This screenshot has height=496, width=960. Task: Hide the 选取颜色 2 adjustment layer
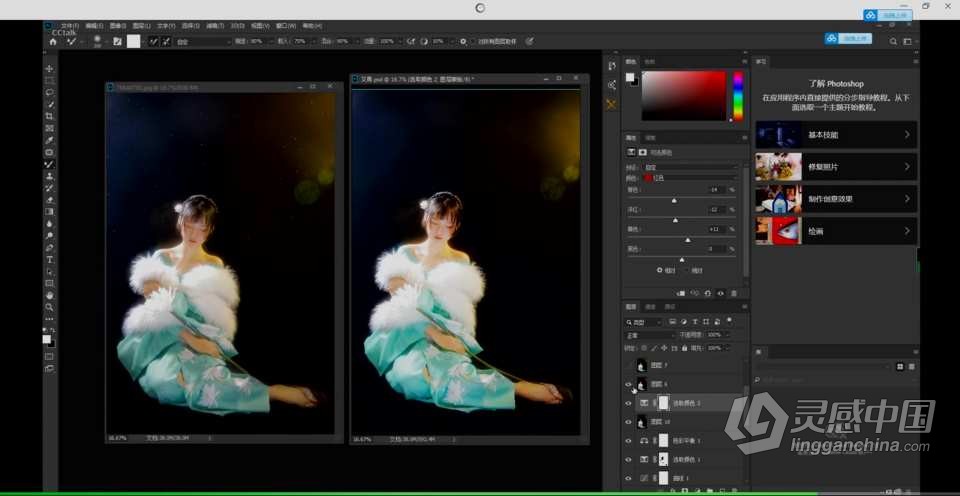pos(628,404)
